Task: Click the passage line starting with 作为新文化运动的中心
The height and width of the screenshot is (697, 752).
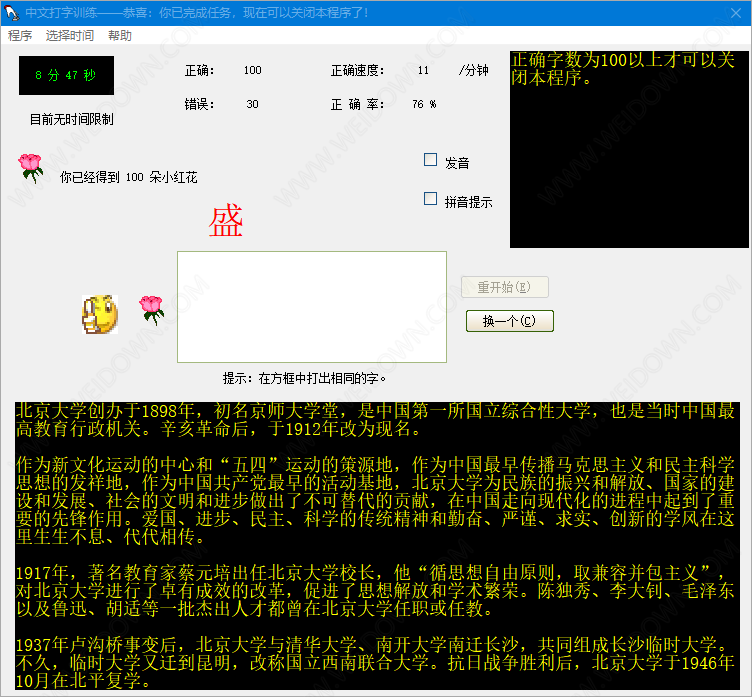Action: [375, 464]
